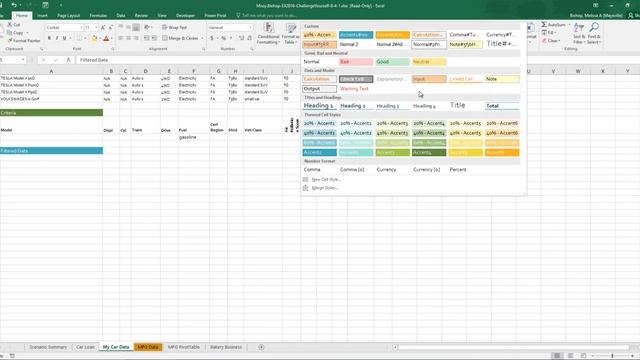Switch to the Insert ribbon tab

[x=42, y=16]
